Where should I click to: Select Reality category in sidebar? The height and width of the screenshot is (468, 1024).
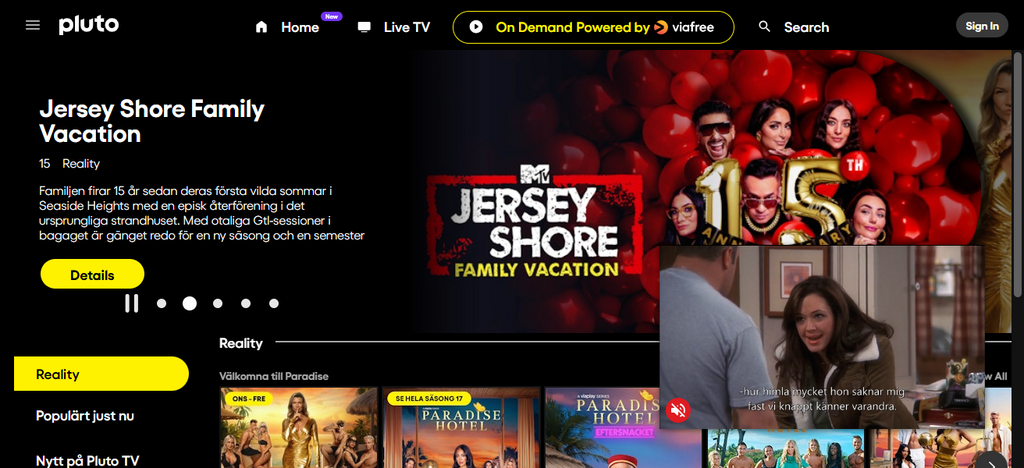click(x=101, y=374)
